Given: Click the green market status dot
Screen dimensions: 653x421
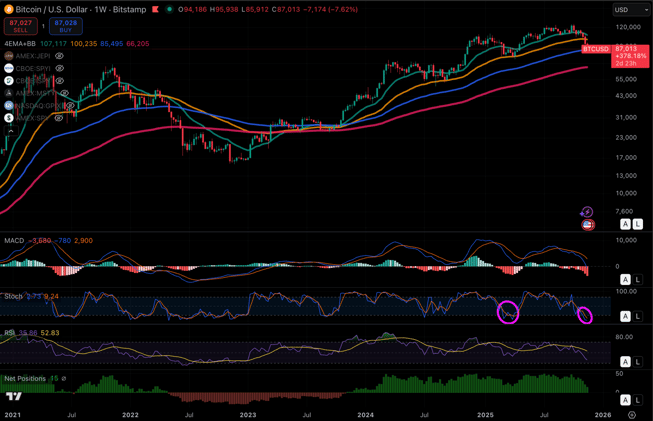Looking at the screenshot, I should pyautogui.click(x=169, y=9).
